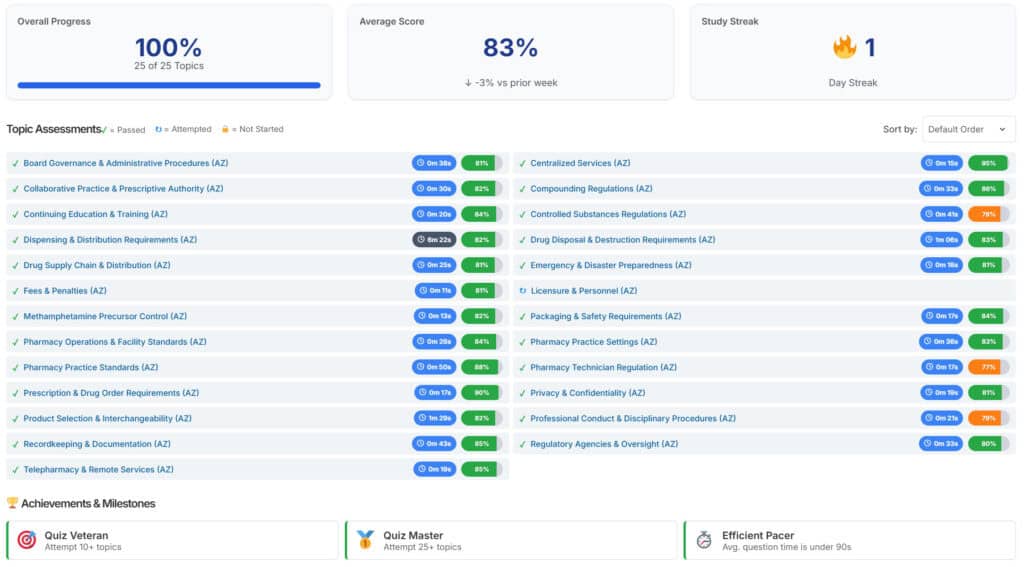Click the Efficient Pacer stopwatch icon

[x=704, y=540]
